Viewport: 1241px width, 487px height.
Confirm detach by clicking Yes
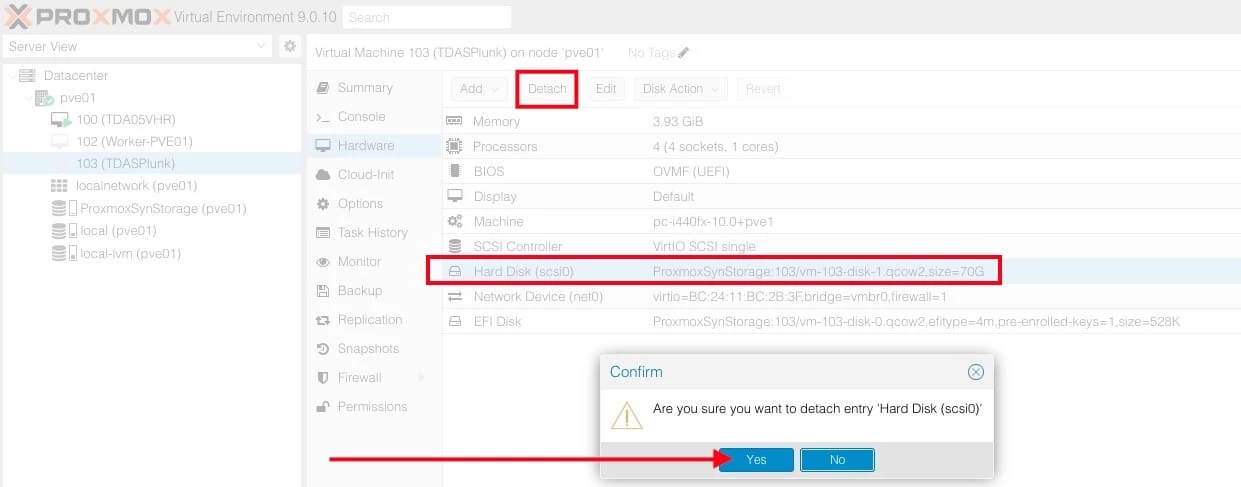click(756, 460)
